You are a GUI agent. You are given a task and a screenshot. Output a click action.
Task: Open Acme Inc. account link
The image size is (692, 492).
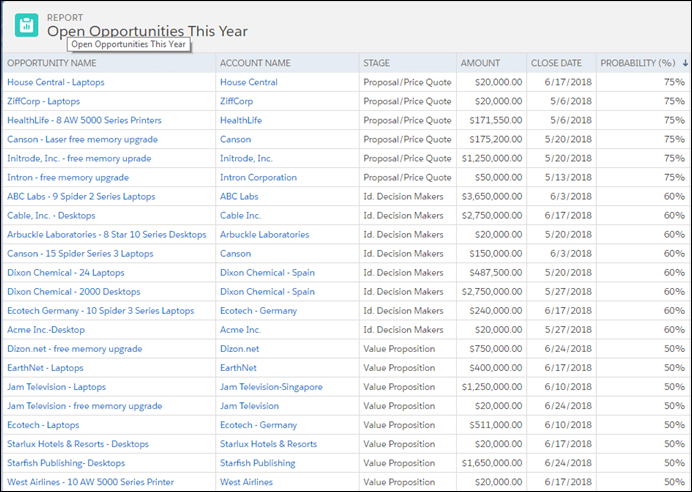[241, 330]
